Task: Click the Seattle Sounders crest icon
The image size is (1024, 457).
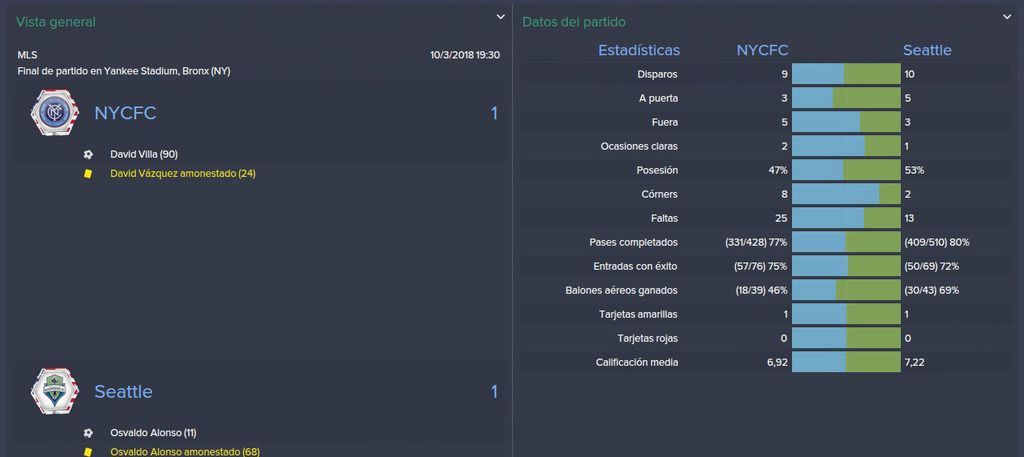Action: click(x=55, y=391)
